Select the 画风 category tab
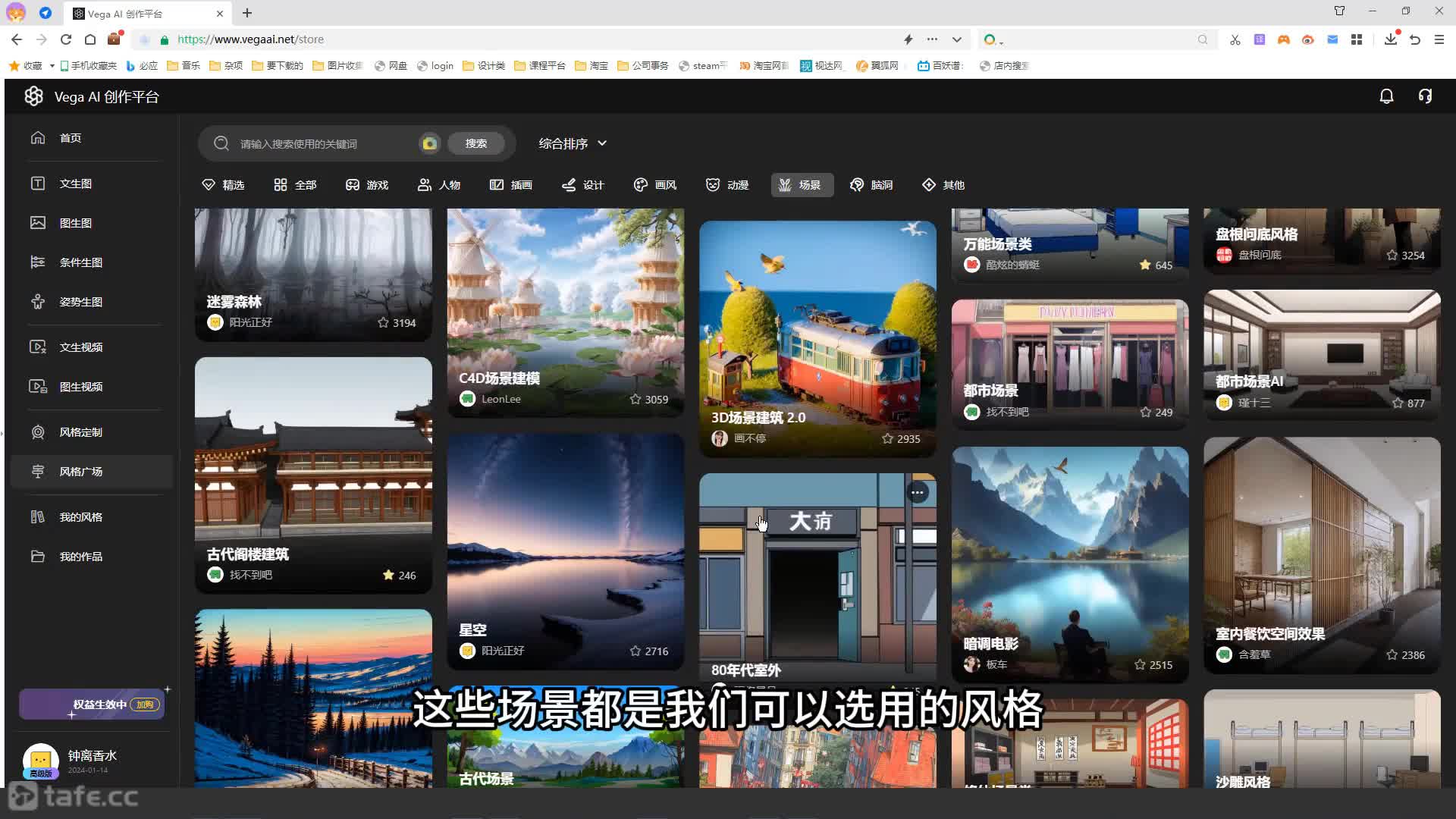Image resolution: width=1456 pixels, height=819 pixels. tap(655, 185)
